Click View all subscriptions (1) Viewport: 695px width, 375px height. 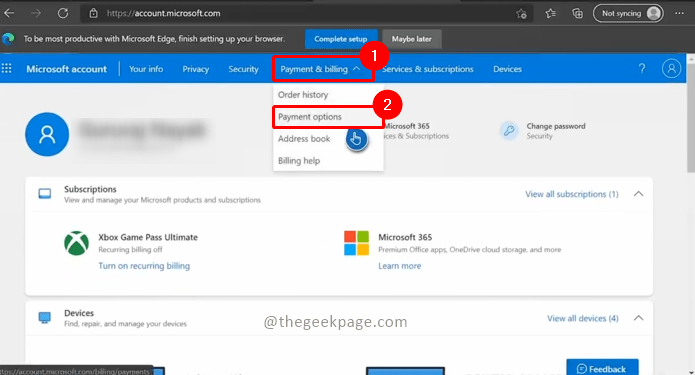click(x=572, y=194)
